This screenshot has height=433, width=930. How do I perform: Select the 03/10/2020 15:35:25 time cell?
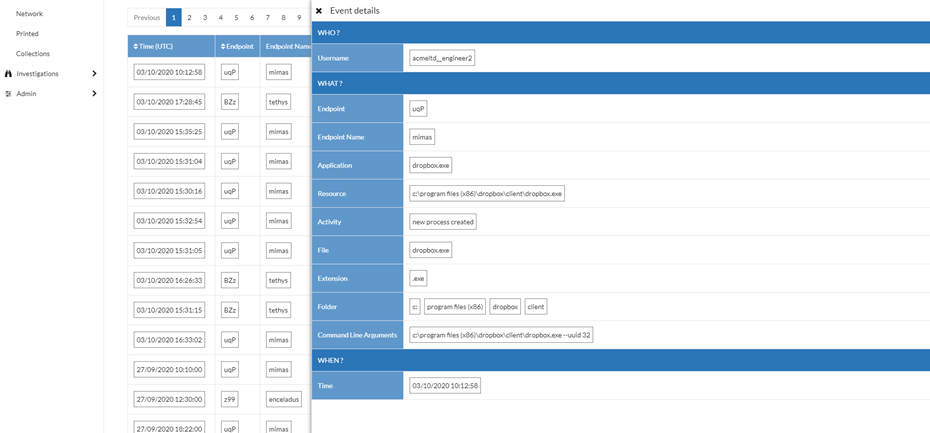170,132
